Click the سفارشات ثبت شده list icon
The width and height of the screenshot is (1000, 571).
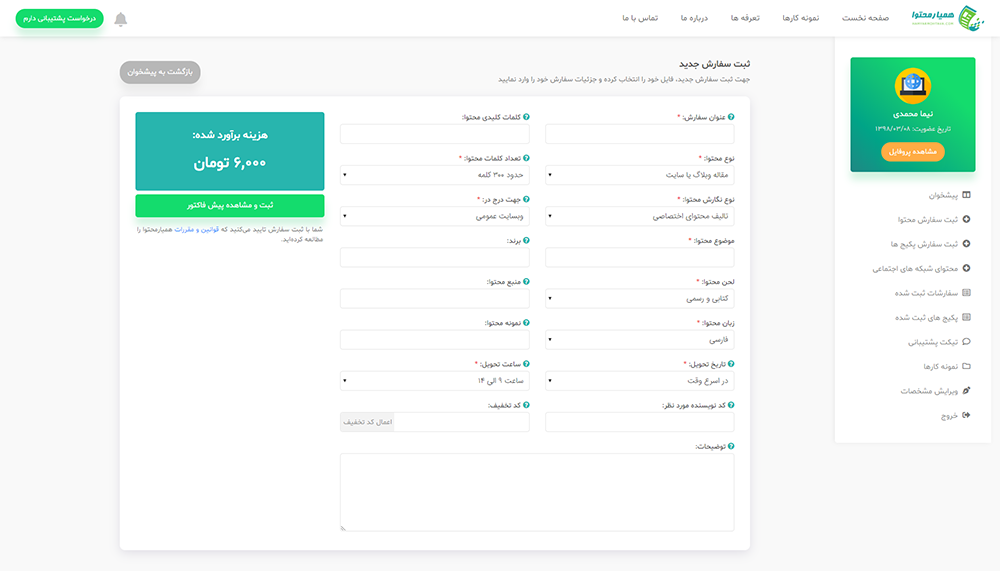966,293
